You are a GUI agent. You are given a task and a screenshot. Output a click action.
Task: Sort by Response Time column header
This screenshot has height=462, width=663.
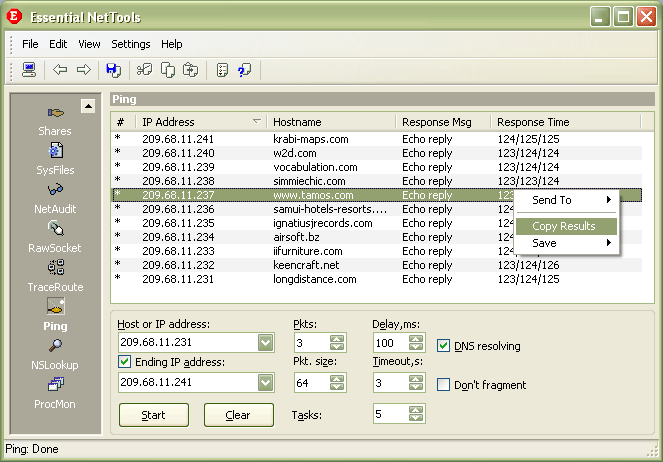pyautogui.click(x=566, y=122)
